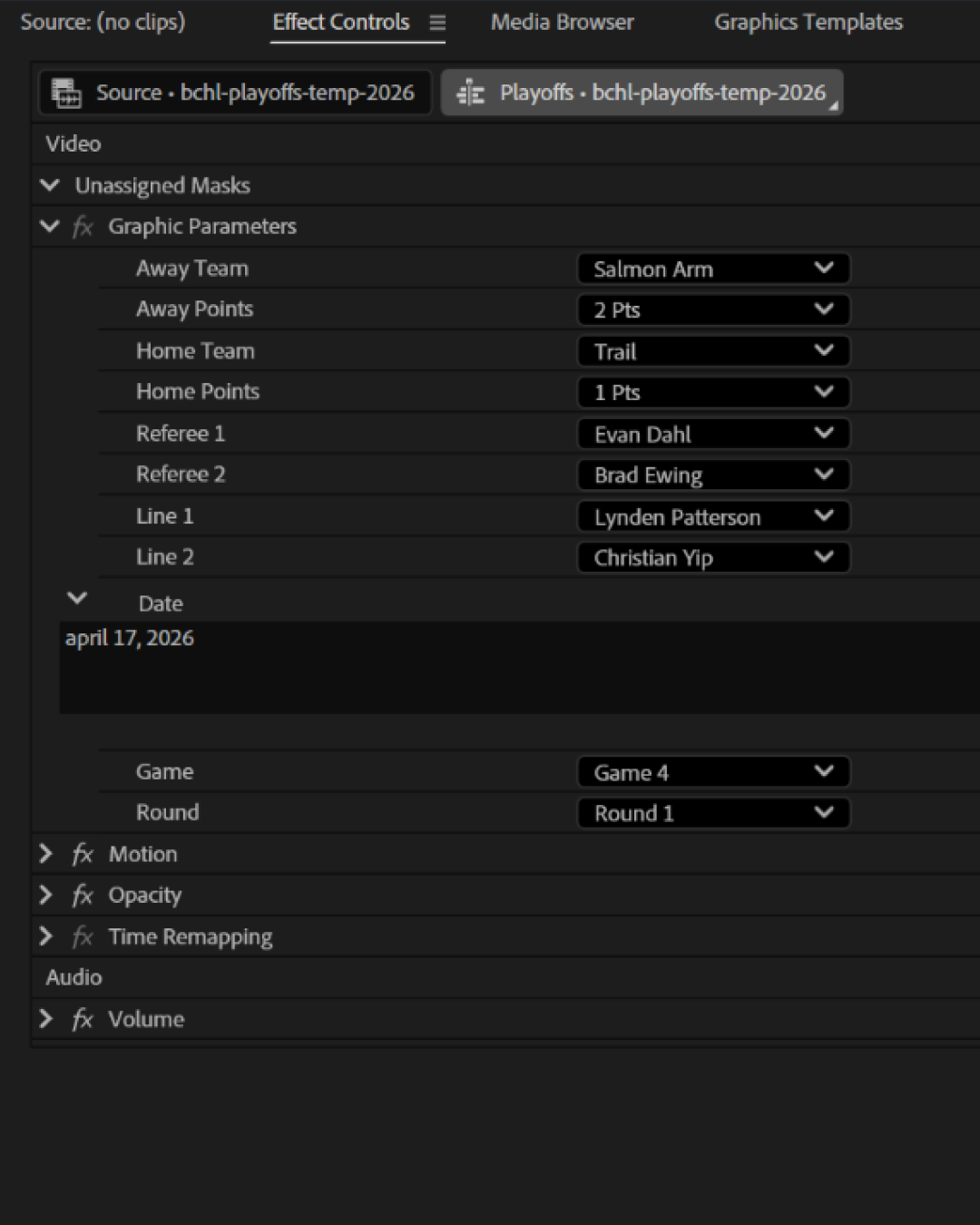This screenshot has width=980, height=1225.
Task: Toggle the Volume effect fx badge
Action: click(x=83, y=1018)
